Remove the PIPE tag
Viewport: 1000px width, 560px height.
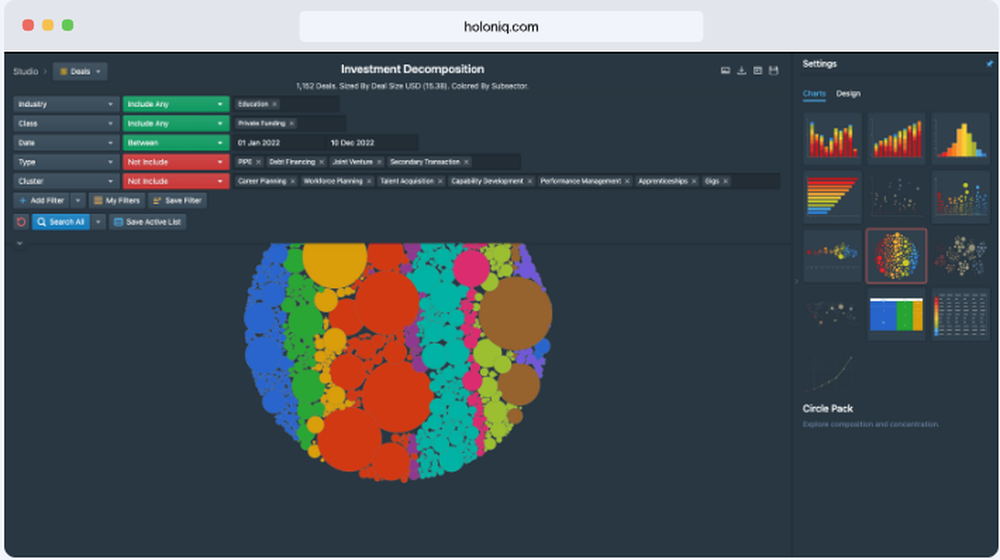point(258,162)
